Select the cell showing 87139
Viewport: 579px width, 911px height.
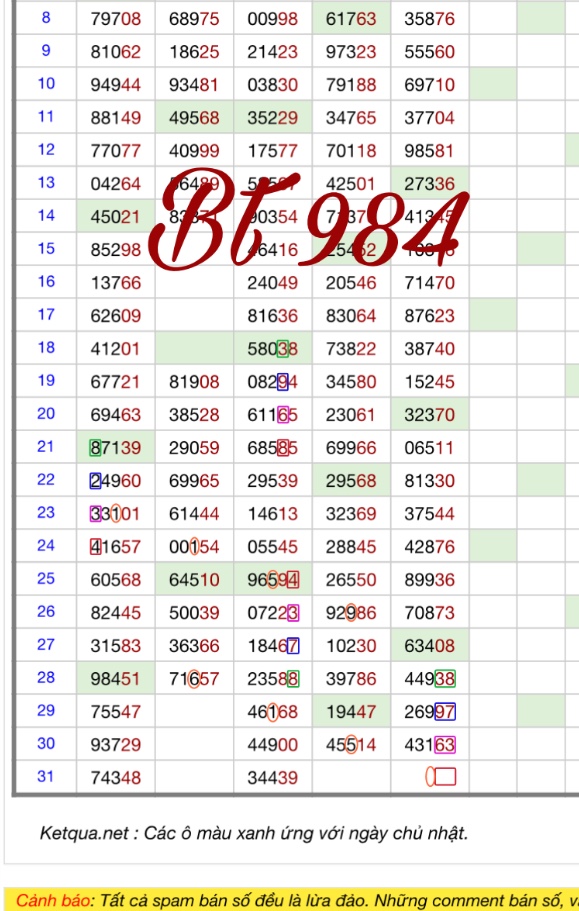tap(116, 447)
